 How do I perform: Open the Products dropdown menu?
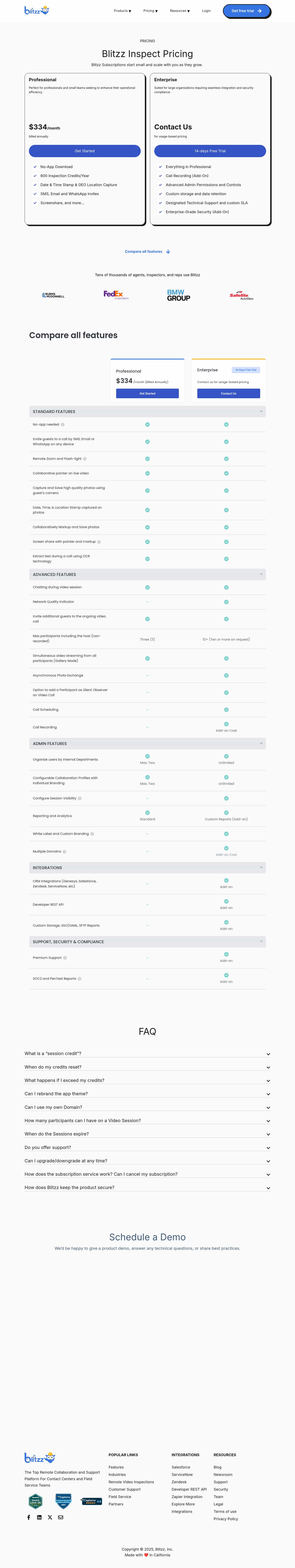122,11
